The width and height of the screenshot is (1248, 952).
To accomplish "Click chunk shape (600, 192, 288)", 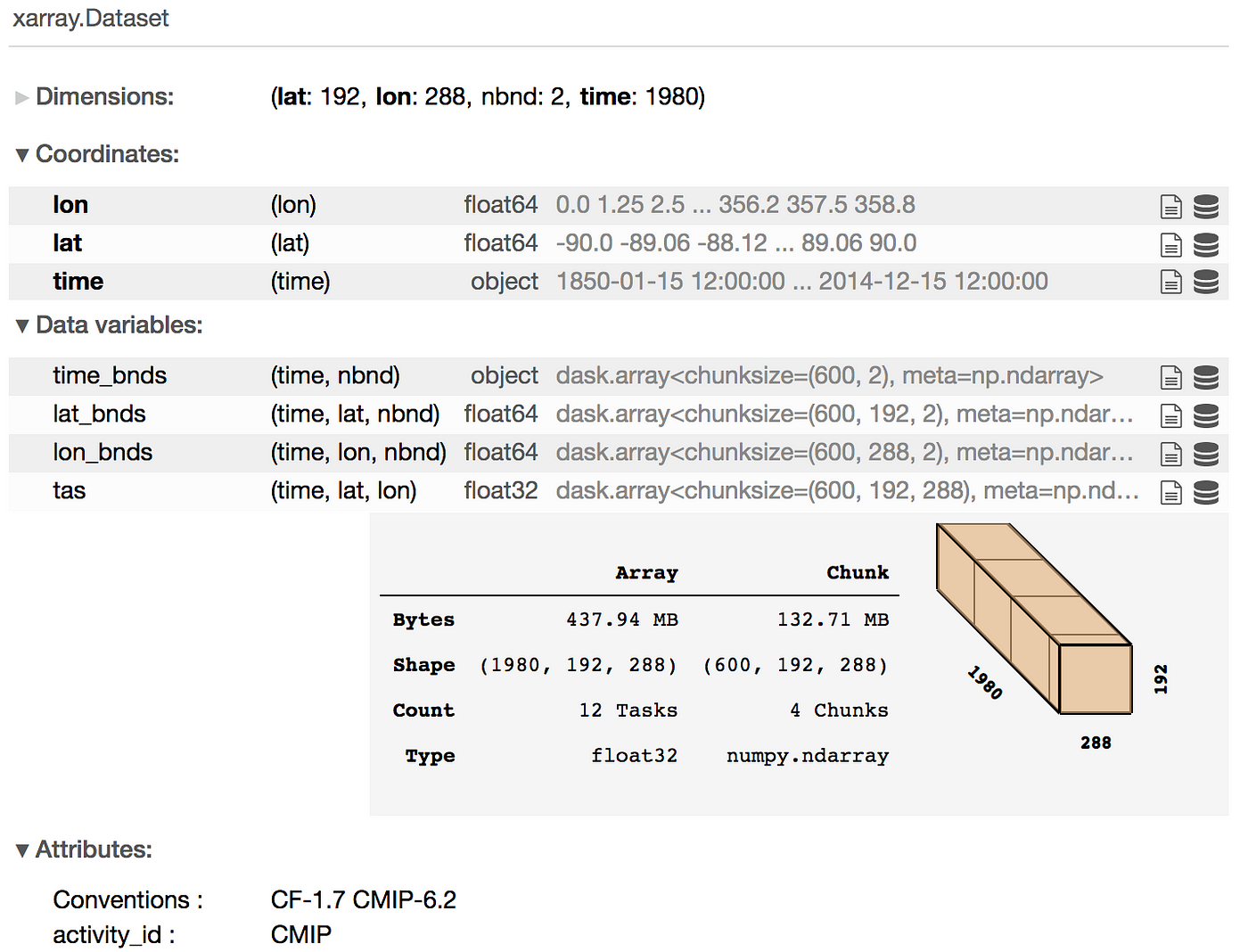I will [x=795, y=666].
